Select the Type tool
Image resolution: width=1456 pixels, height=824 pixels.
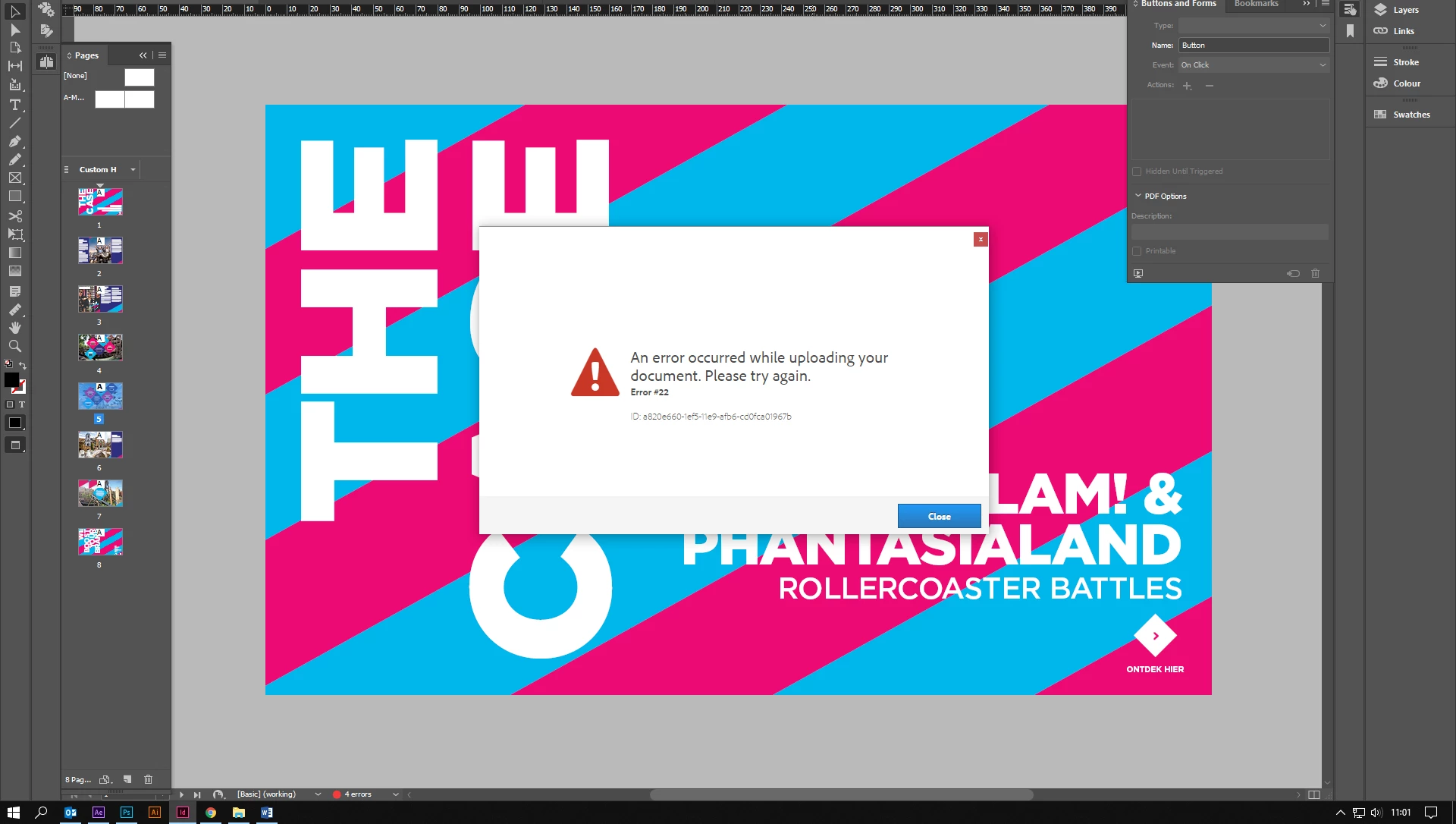[x=14, y=105]
